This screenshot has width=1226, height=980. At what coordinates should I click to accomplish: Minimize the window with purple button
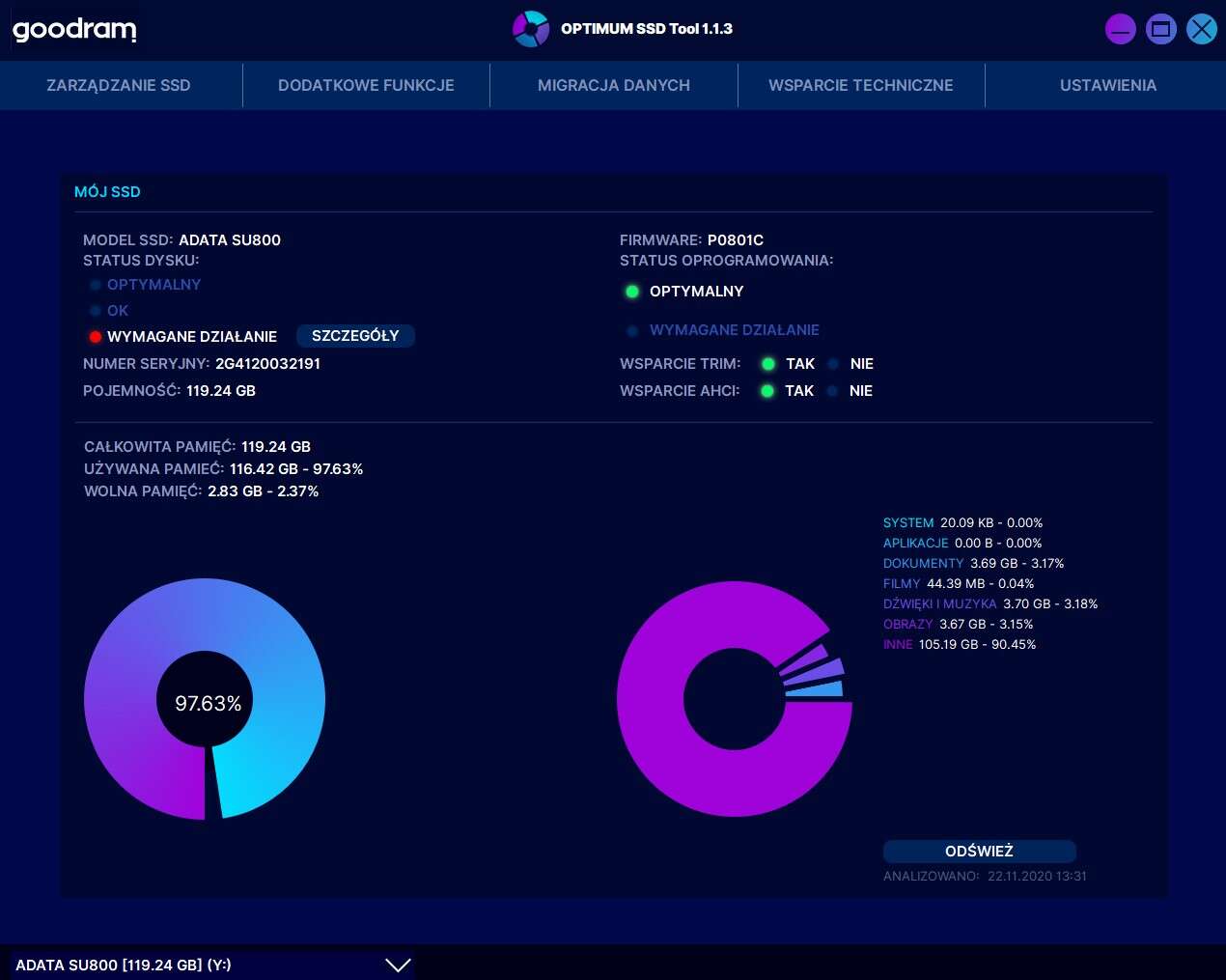coord(1120,29)
